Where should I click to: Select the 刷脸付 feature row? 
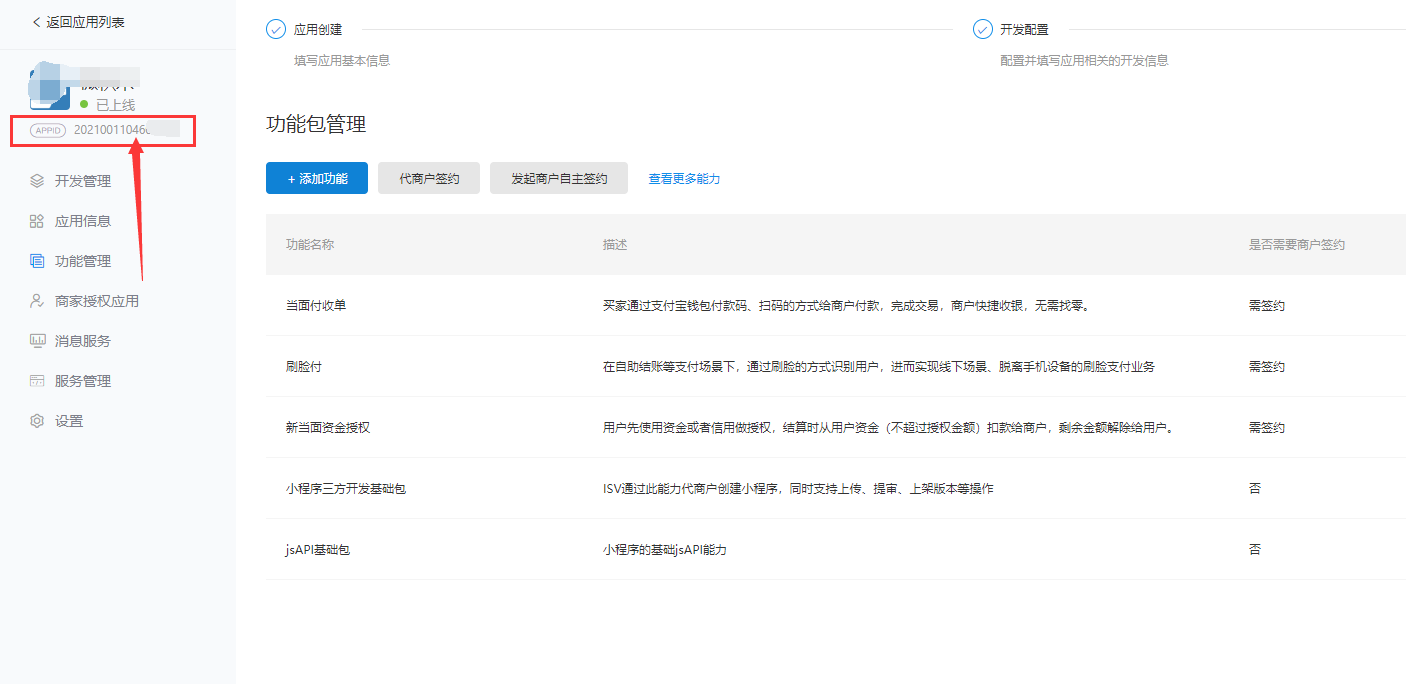point(304,367)
